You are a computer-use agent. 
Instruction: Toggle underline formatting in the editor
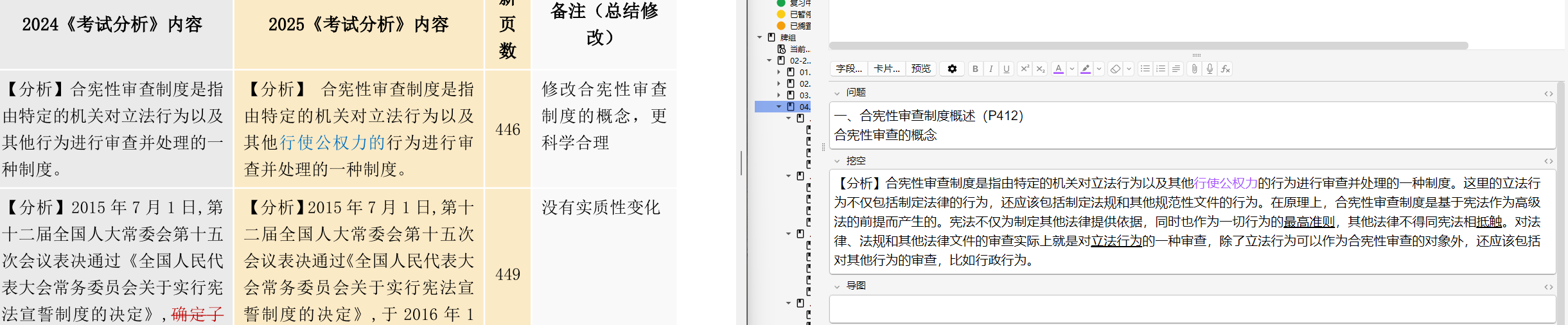[1006, 69]
